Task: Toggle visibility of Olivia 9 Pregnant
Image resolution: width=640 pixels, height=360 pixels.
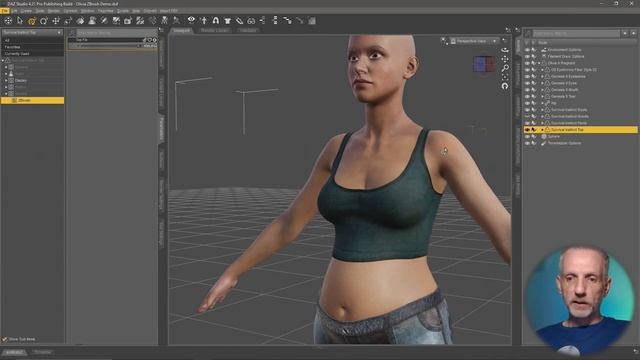Action: (x=527, y=63)
